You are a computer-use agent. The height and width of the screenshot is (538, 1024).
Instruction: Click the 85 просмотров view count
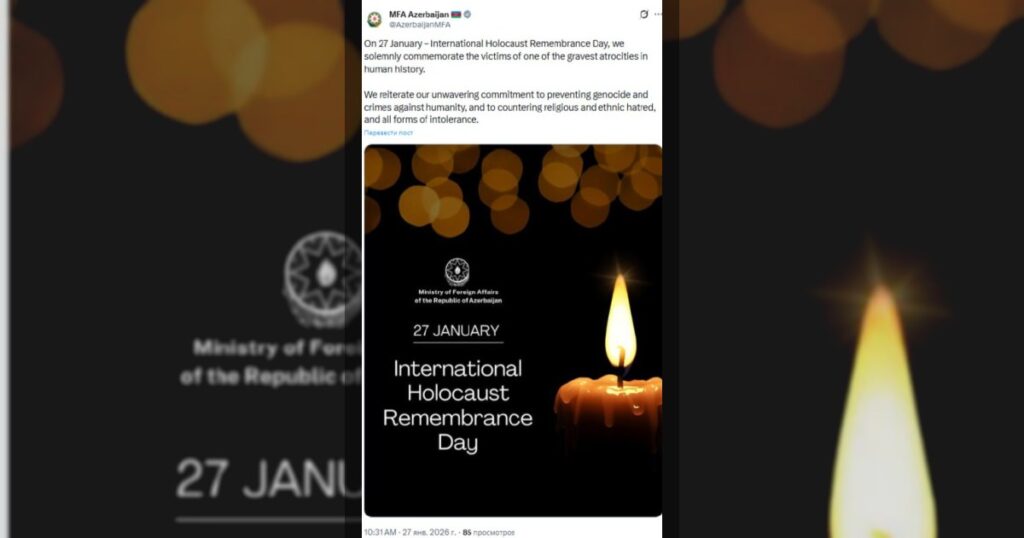click(x=488, y=533)
